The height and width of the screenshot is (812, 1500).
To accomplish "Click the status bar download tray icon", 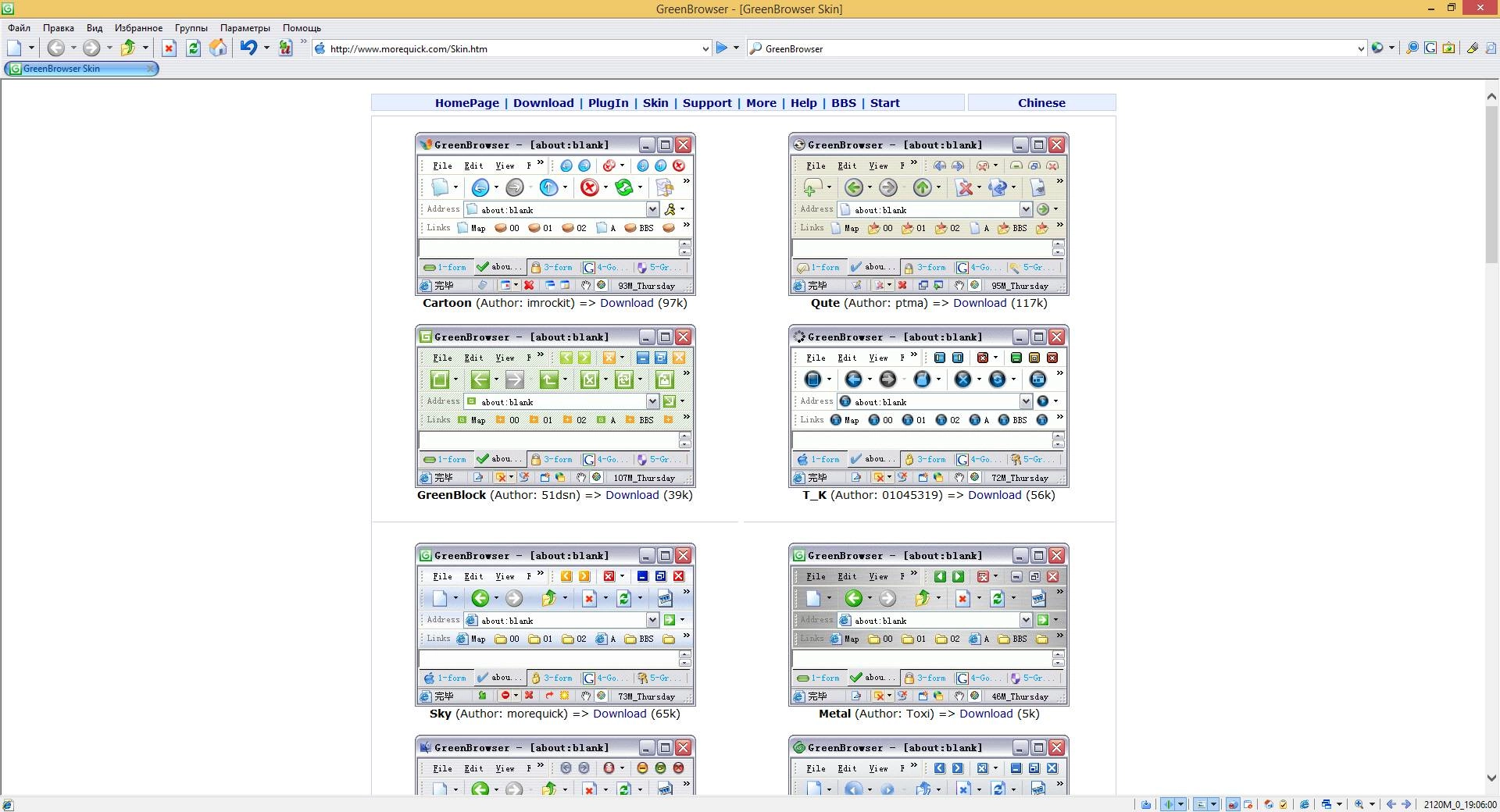I will (1146, 804).
